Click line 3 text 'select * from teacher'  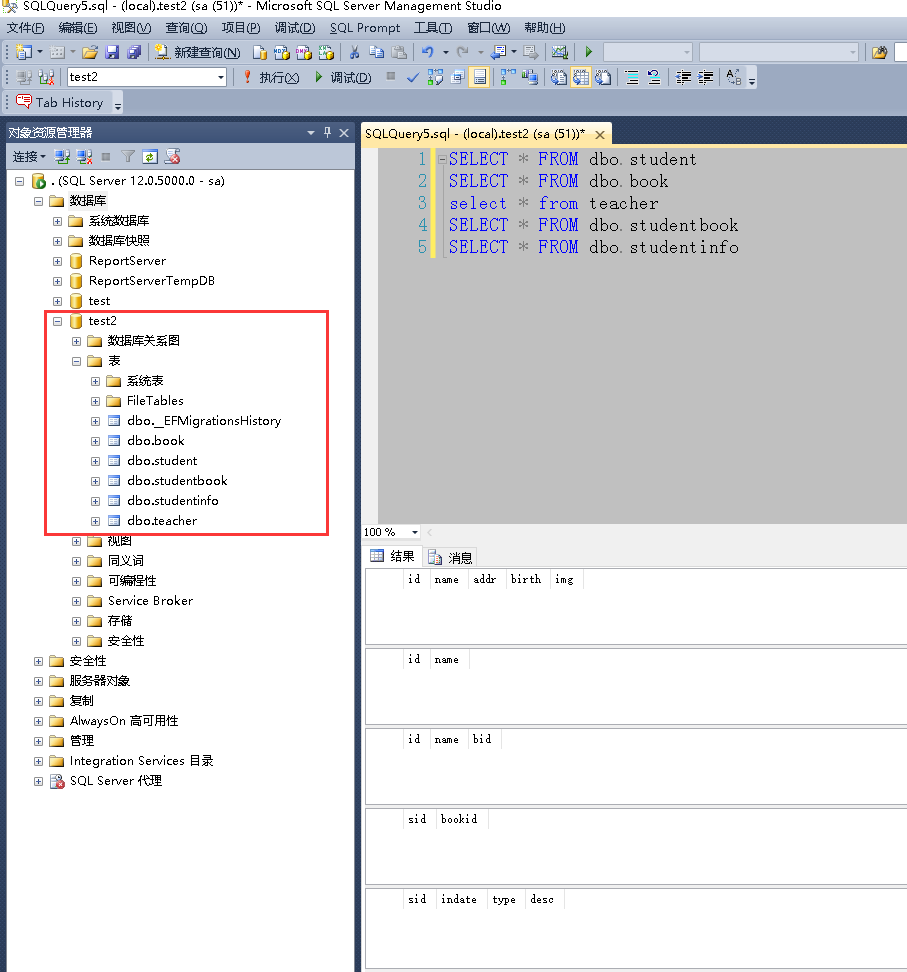[x=554, y=203]
